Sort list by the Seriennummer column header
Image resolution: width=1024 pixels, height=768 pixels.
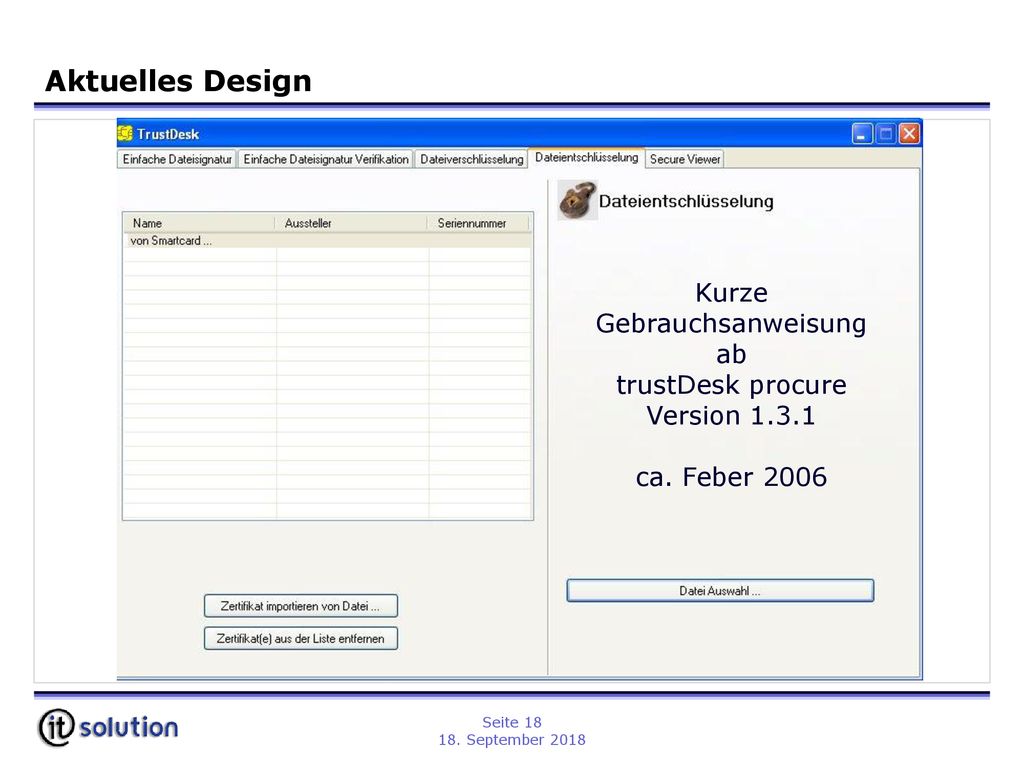[x=479, y=223]
